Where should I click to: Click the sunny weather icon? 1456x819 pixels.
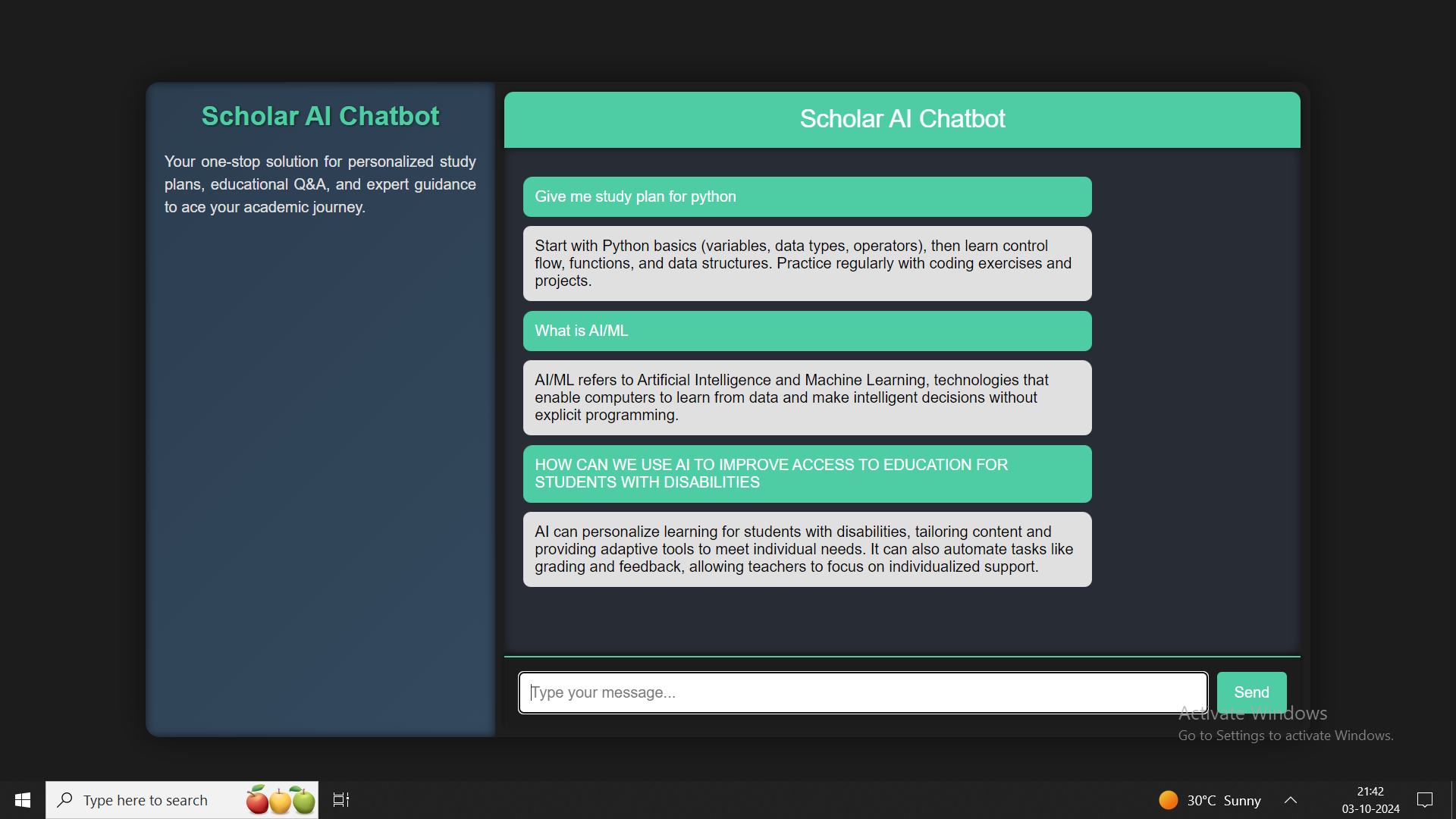(1169, 800)
